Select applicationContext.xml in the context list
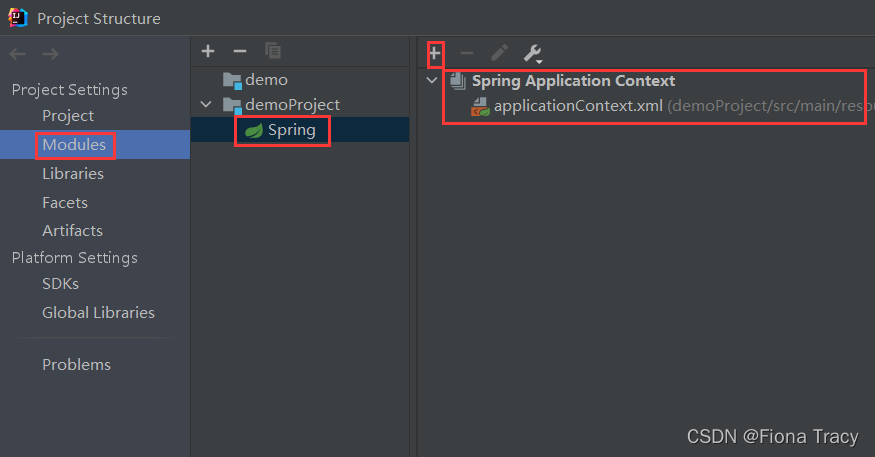The width and height of the screenshot is (875, 457). point(578,105)
